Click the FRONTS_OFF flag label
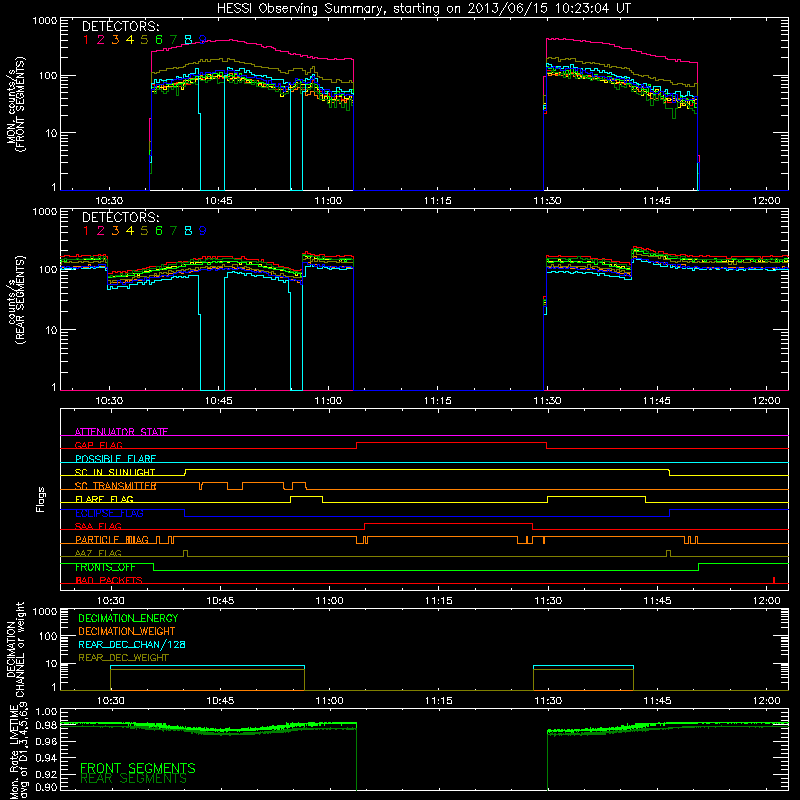800x800 pixels. point(105,567)
